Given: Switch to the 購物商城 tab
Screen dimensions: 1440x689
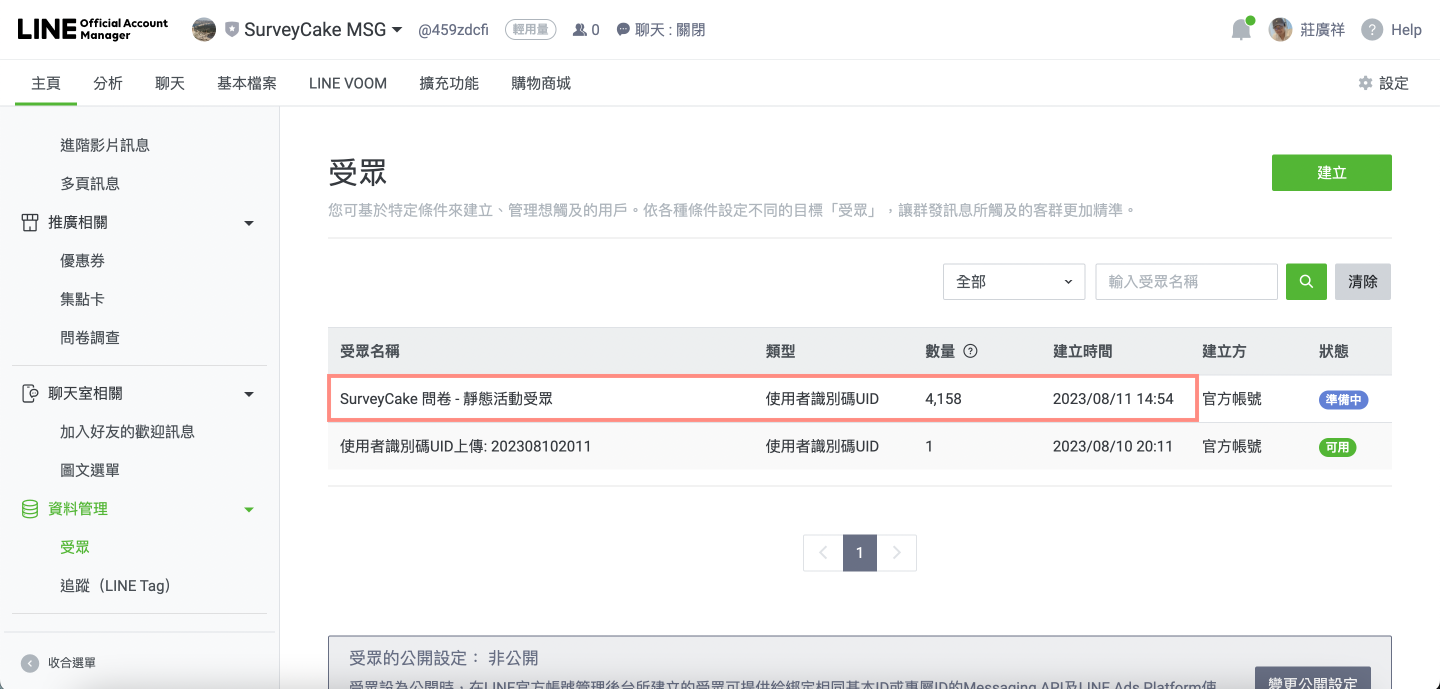Looking at the screenshot, I should coord(541,83).
